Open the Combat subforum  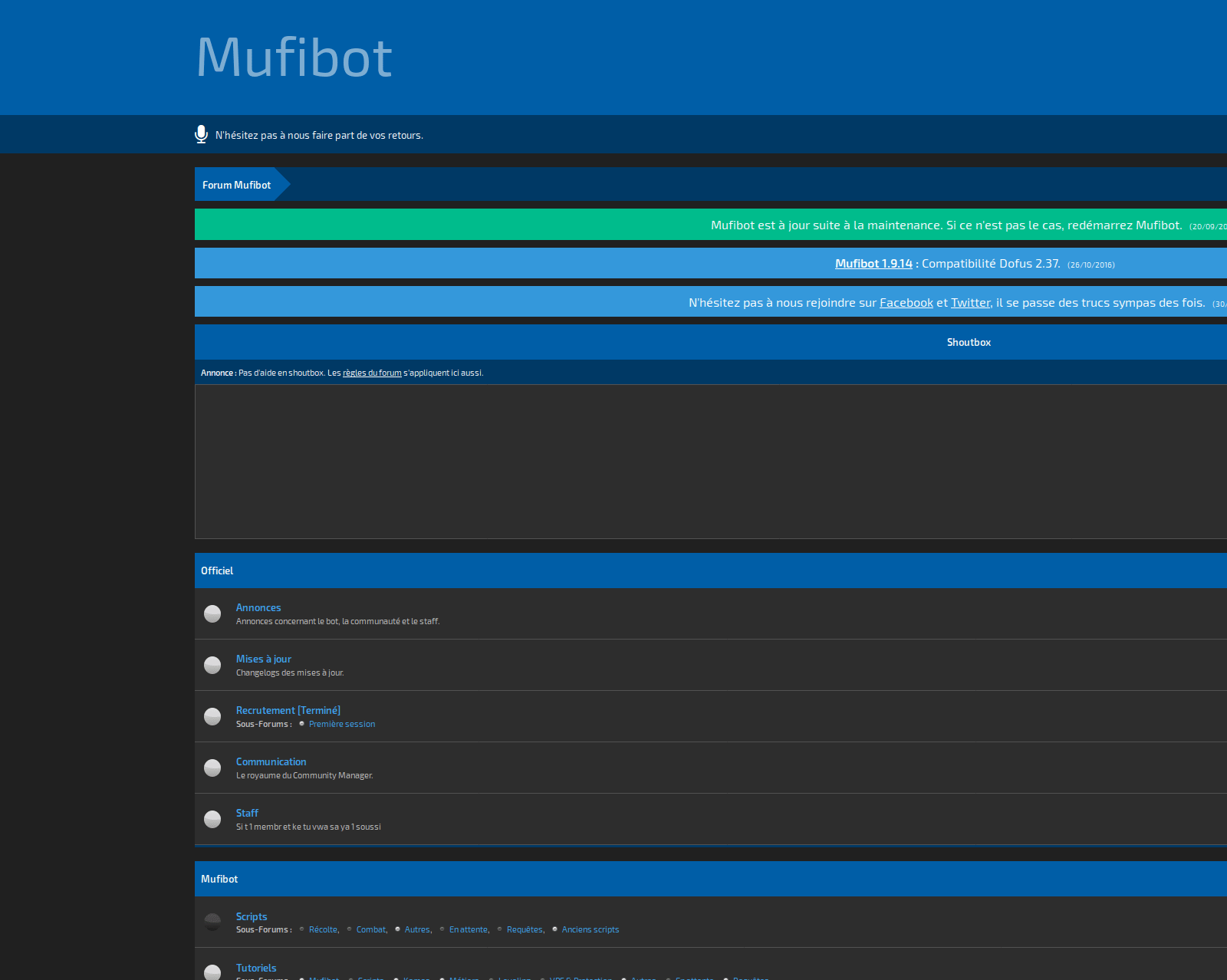click(x=371, y=929)
